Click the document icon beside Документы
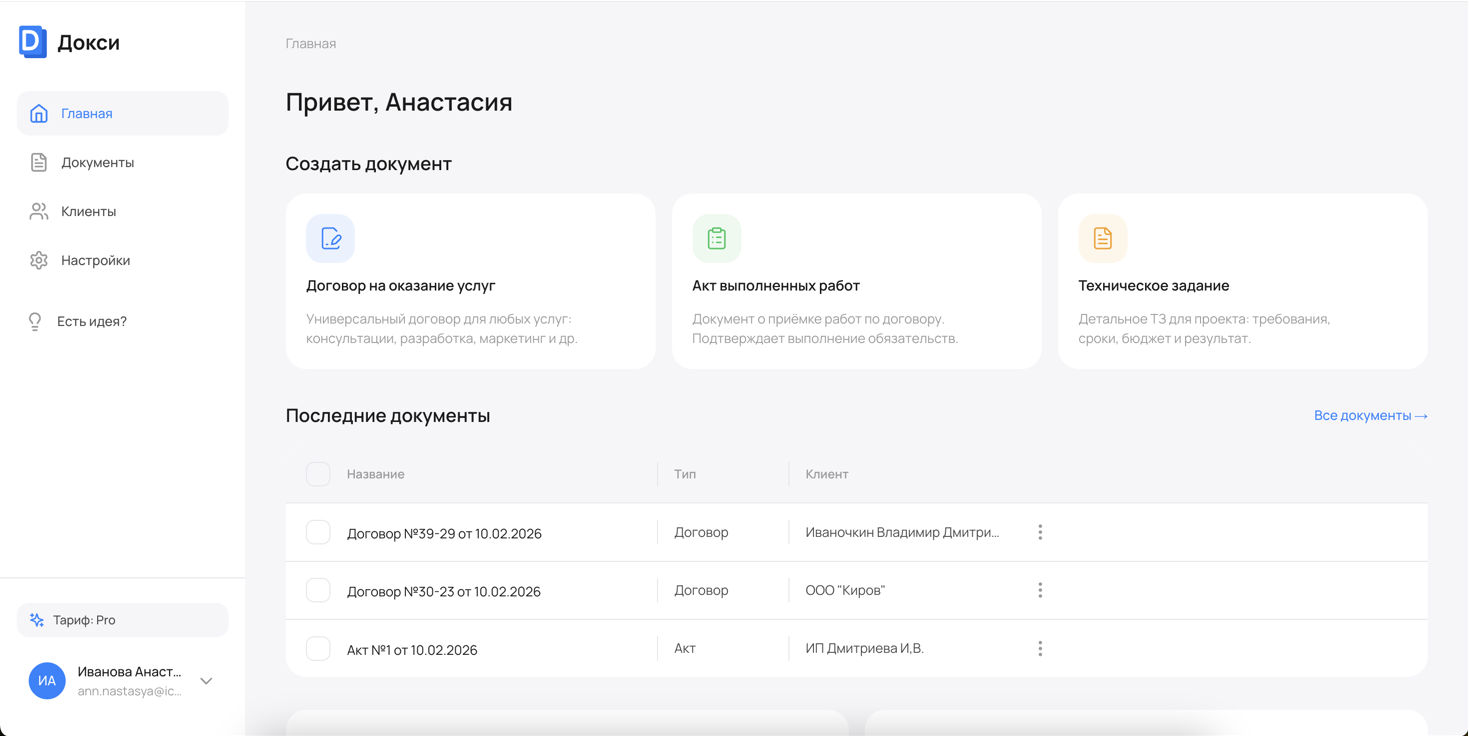The image size is (1469, 736). tap(39, 162)
